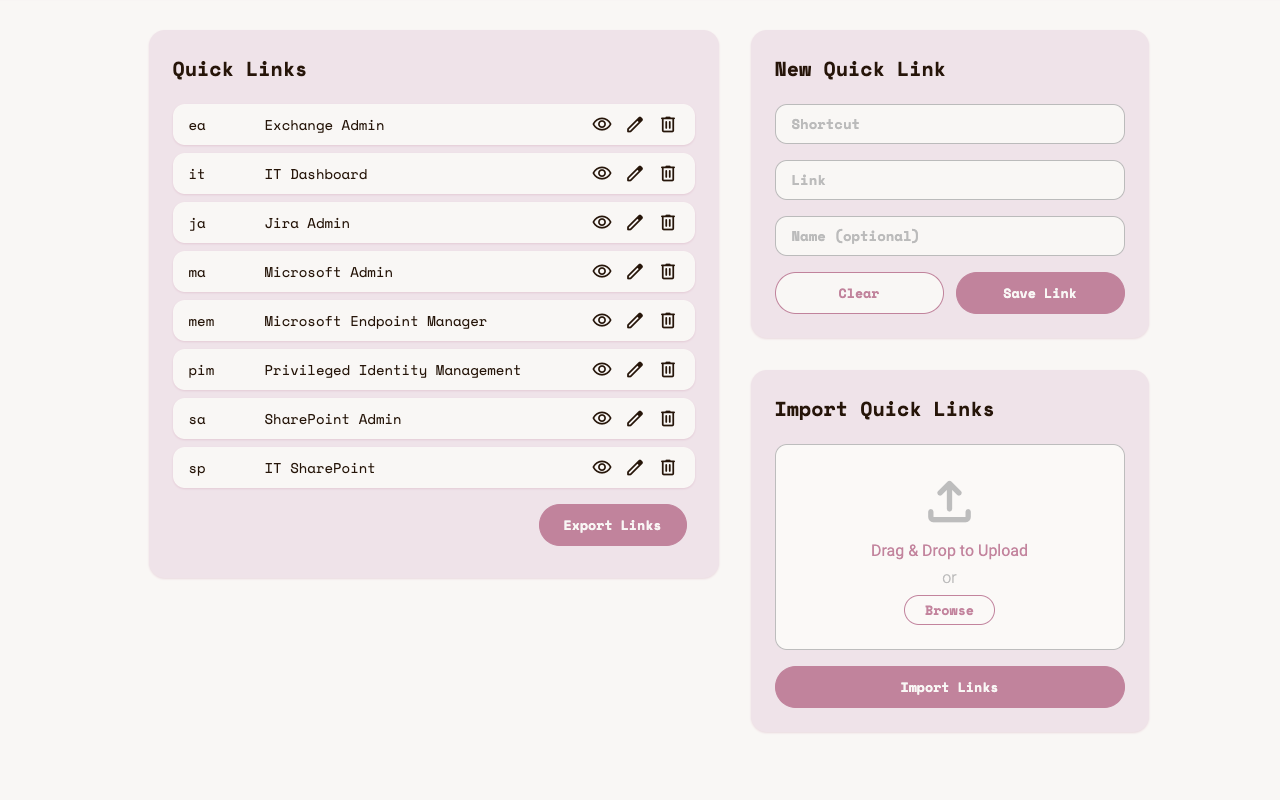This screenshot has width=1280, height=800.
Task: Click the upload arrow icon
Action: 949,502
